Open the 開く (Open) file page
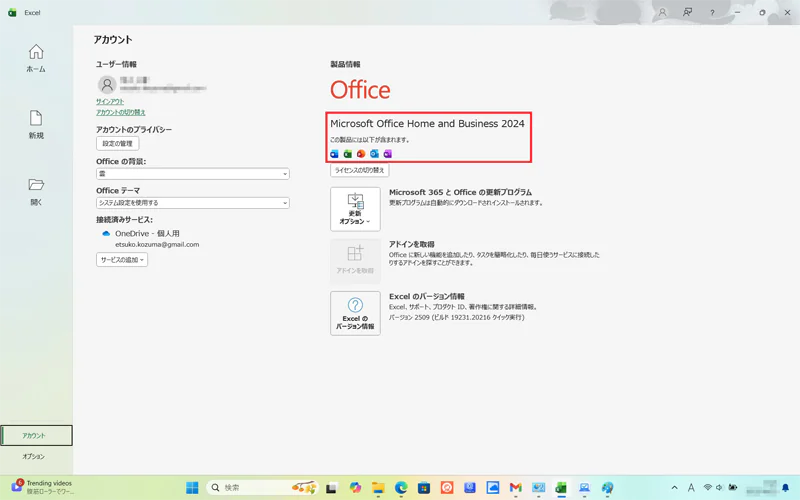Image resolution: width=800 pixels, height=500 pixels. point(36,191)
